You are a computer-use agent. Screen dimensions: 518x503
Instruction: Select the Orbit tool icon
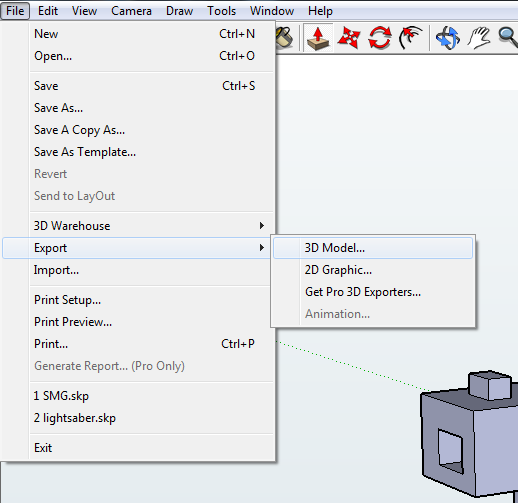pyautogui.click(x=447, y=38)
